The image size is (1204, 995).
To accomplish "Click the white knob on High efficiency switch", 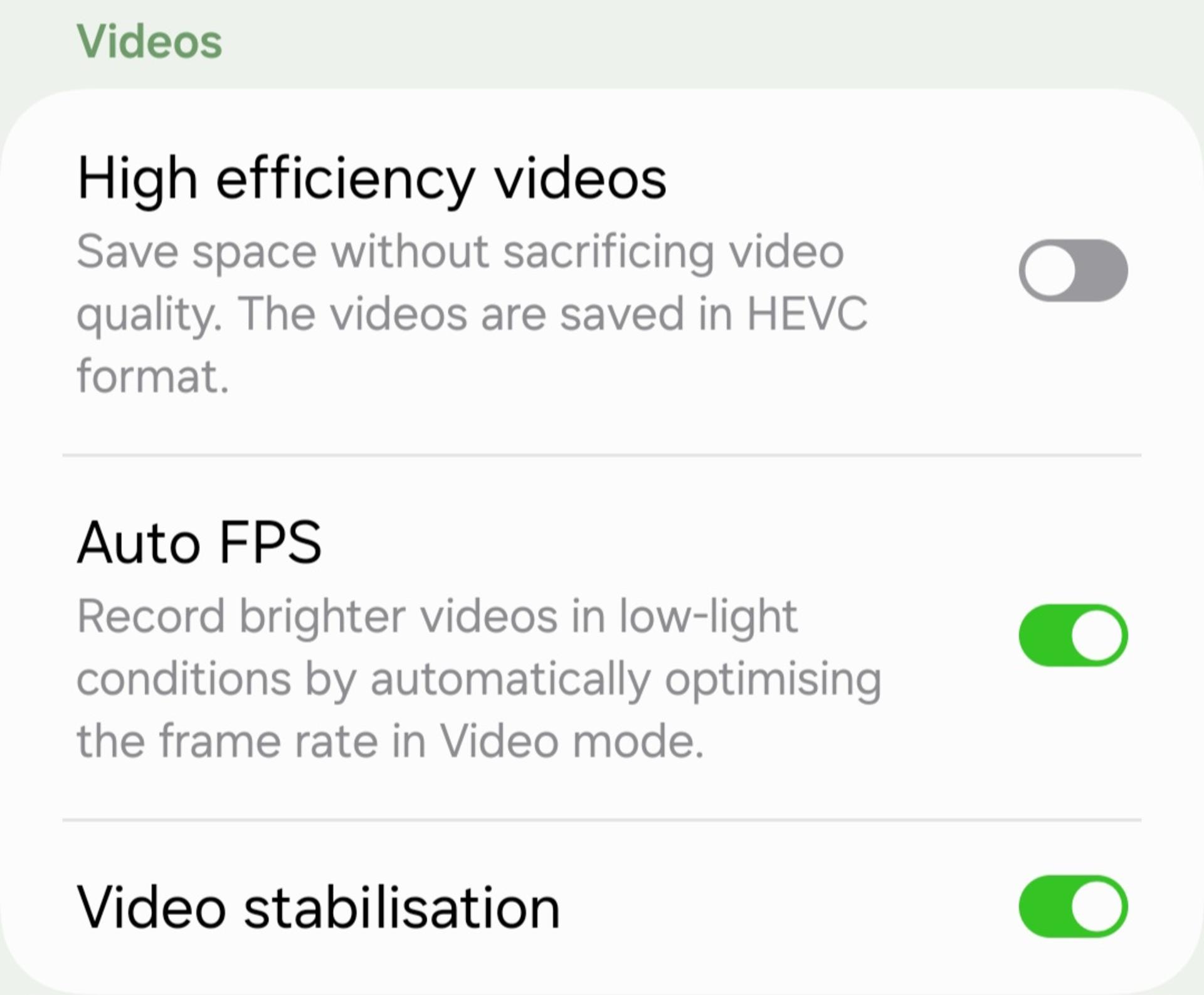I will (1050, 270).
